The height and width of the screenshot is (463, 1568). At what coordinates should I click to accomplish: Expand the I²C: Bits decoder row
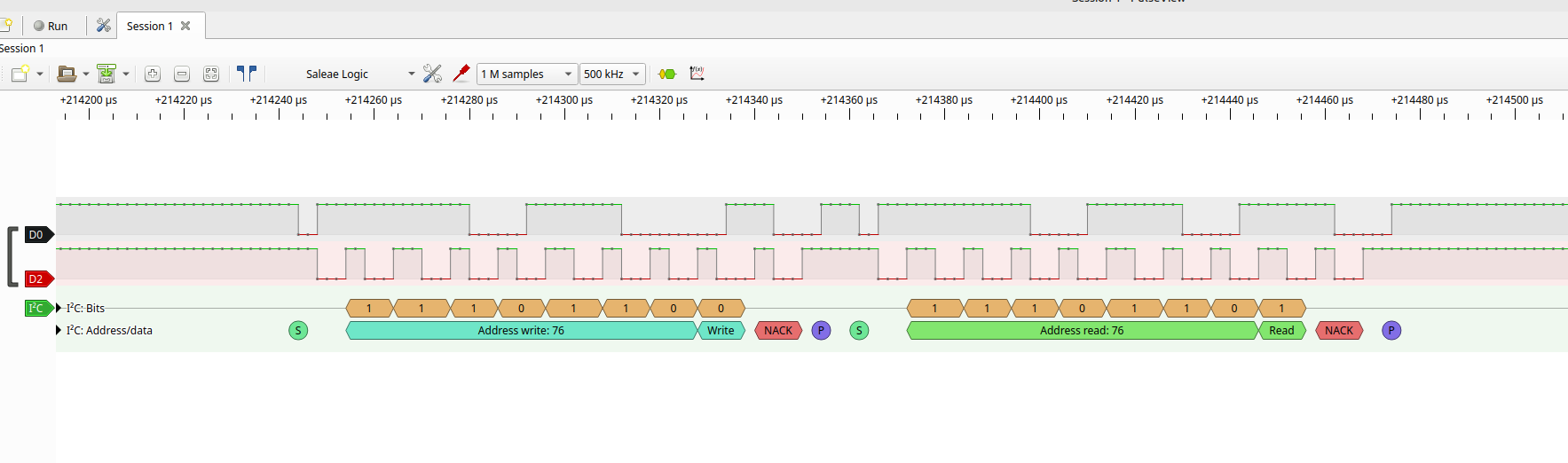[x=59, y=308]
